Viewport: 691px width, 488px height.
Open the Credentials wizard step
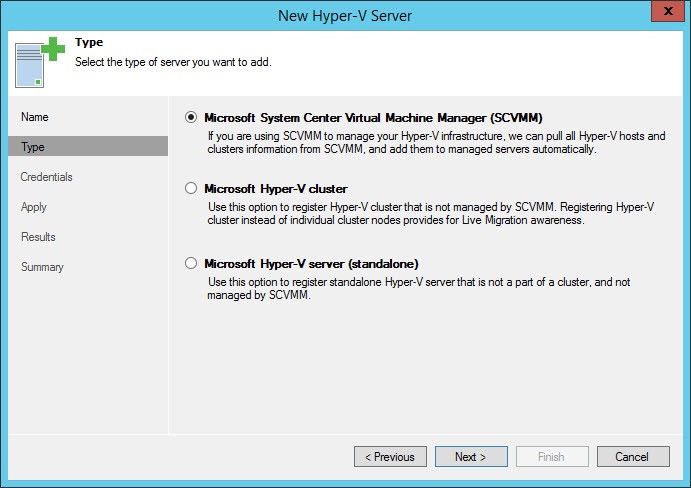coord(46,177)
